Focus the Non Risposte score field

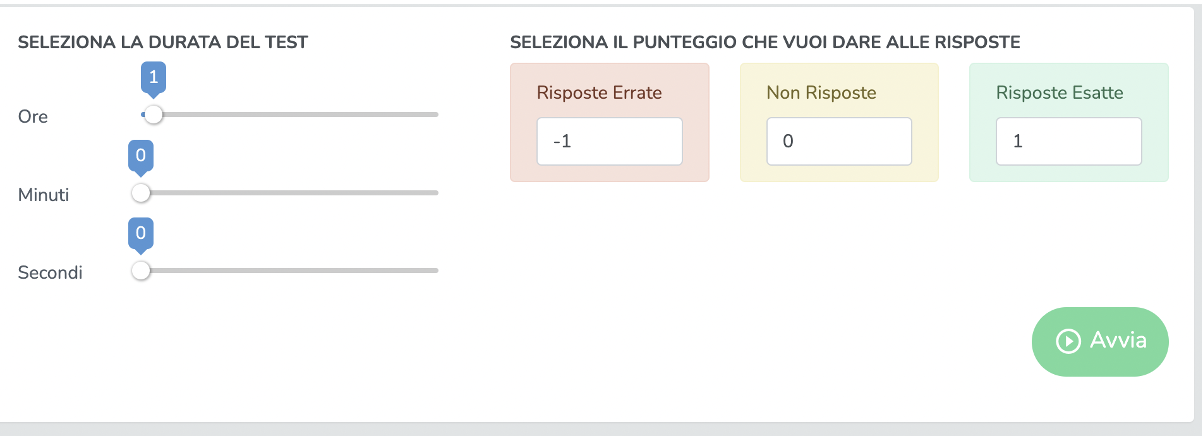coord(839,142)
